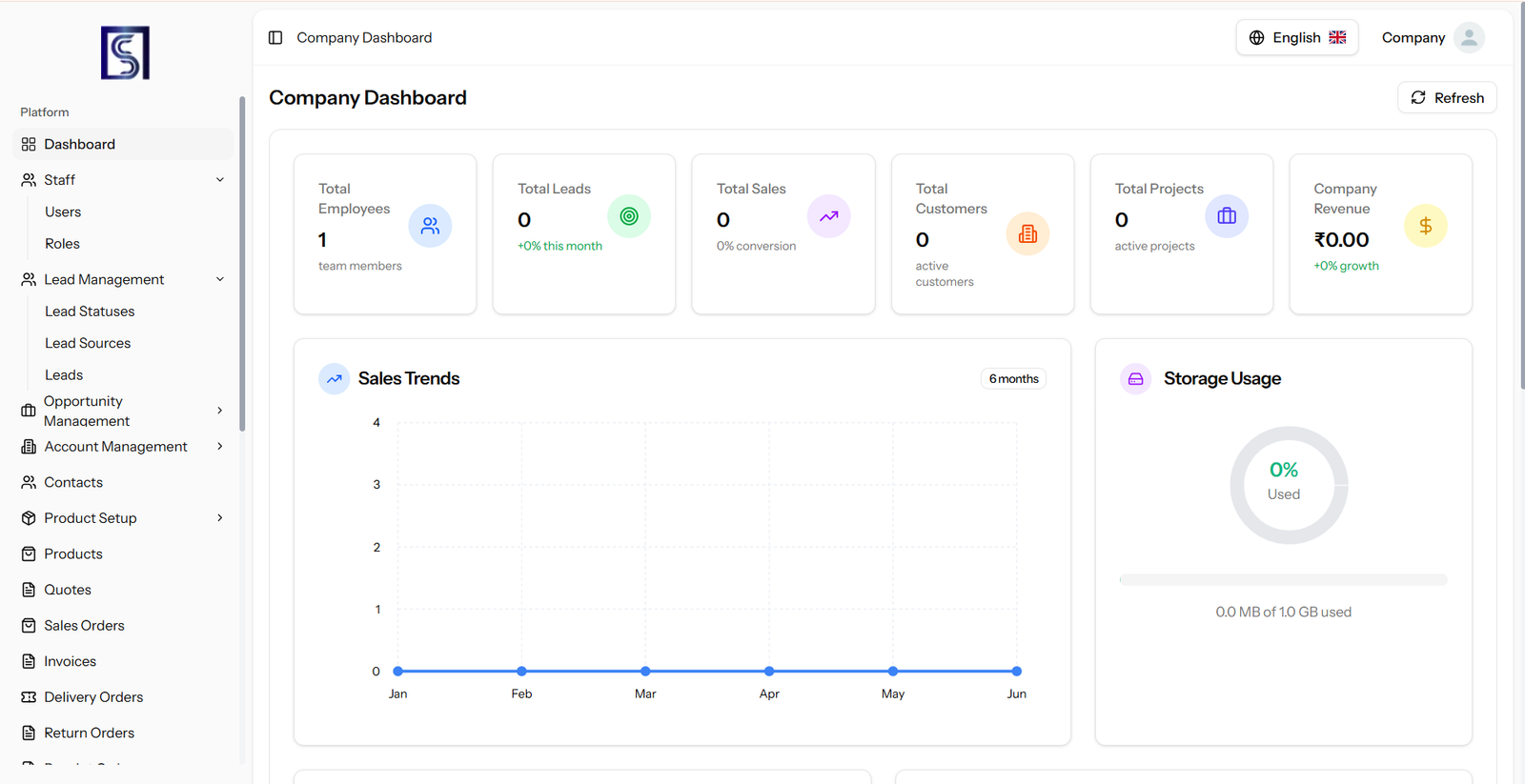Click the Company Revenue dollar icon

[x=1426, y=226]
